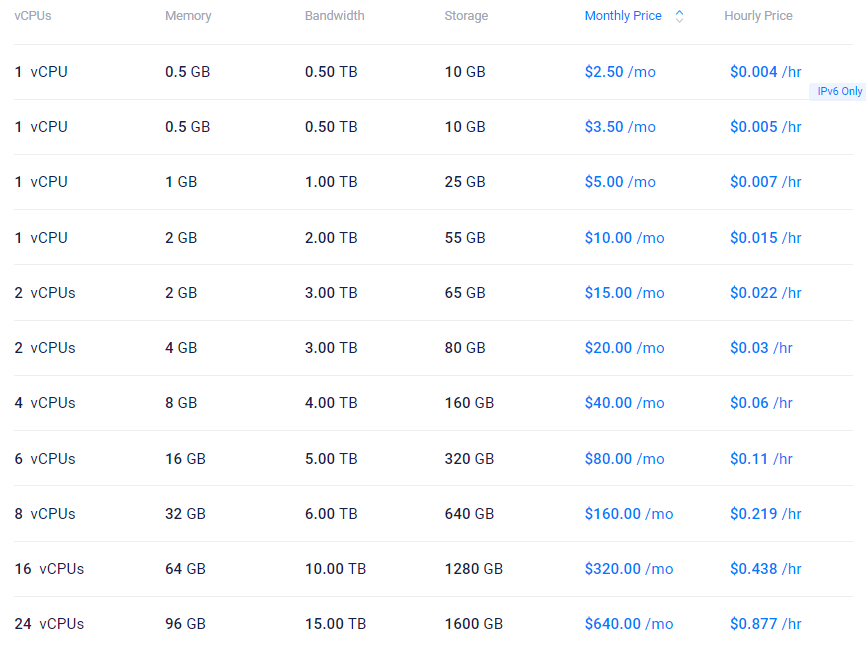Image resolution: width=866 pixels, height=649 pixels.
Task: Sort plans by the vCPUs column header
Action: tap(33, 16)
